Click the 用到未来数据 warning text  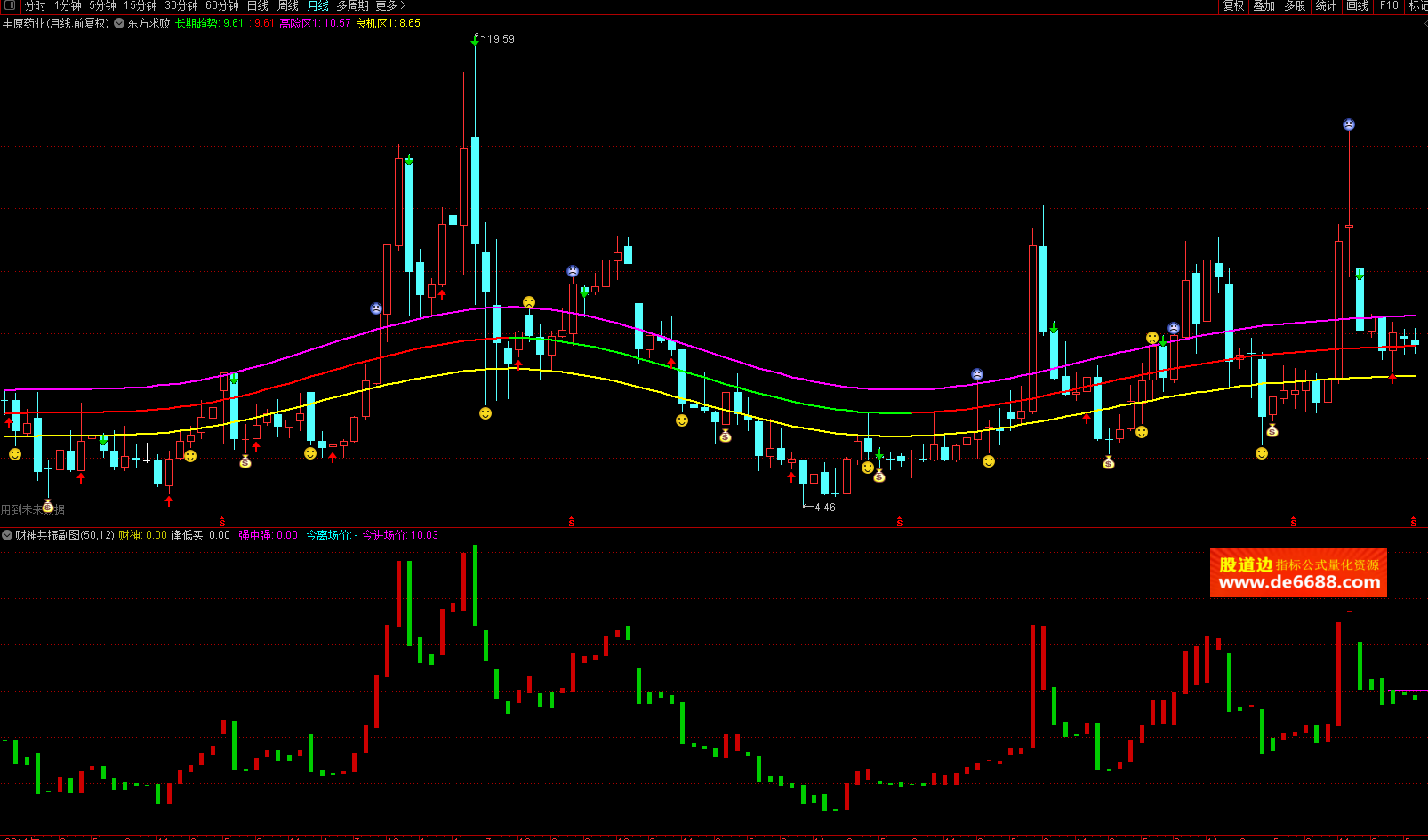pyautogui.click(x=33, y=509)
